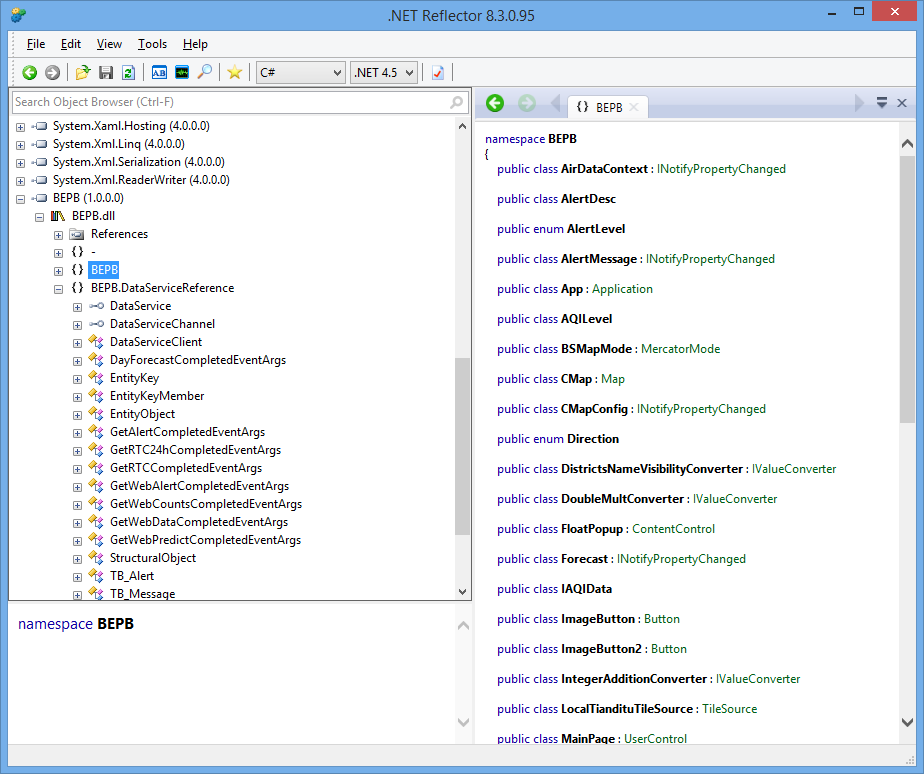The height and width of the screenshot is (774, 924).
Task: Click the yellow star bookmarks icon
Action: click(235, 73)
